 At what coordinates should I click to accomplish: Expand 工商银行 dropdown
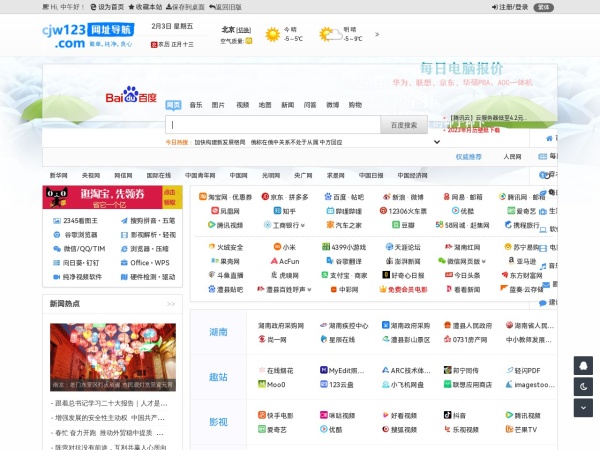303,225
